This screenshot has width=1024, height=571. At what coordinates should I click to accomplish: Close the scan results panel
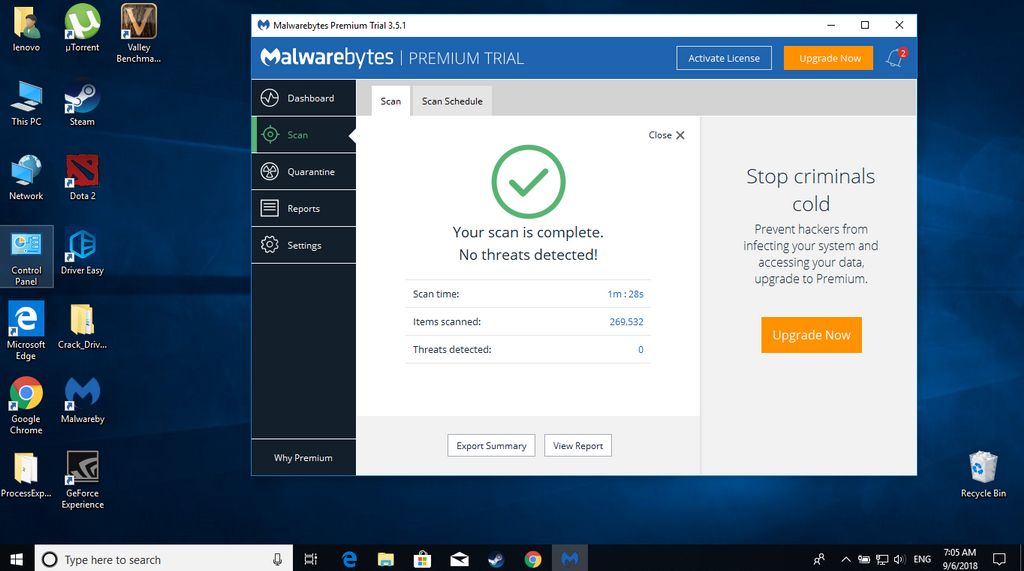666,135
